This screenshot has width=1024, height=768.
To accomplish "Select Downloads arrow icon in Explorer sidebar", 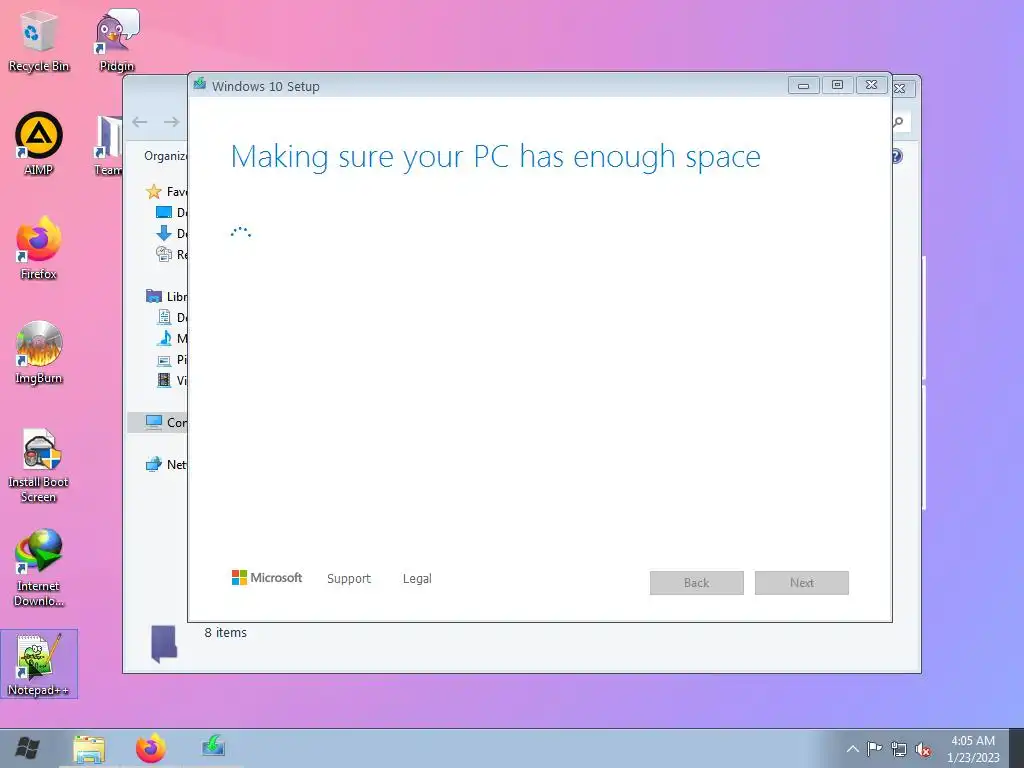I will [163, 233].
